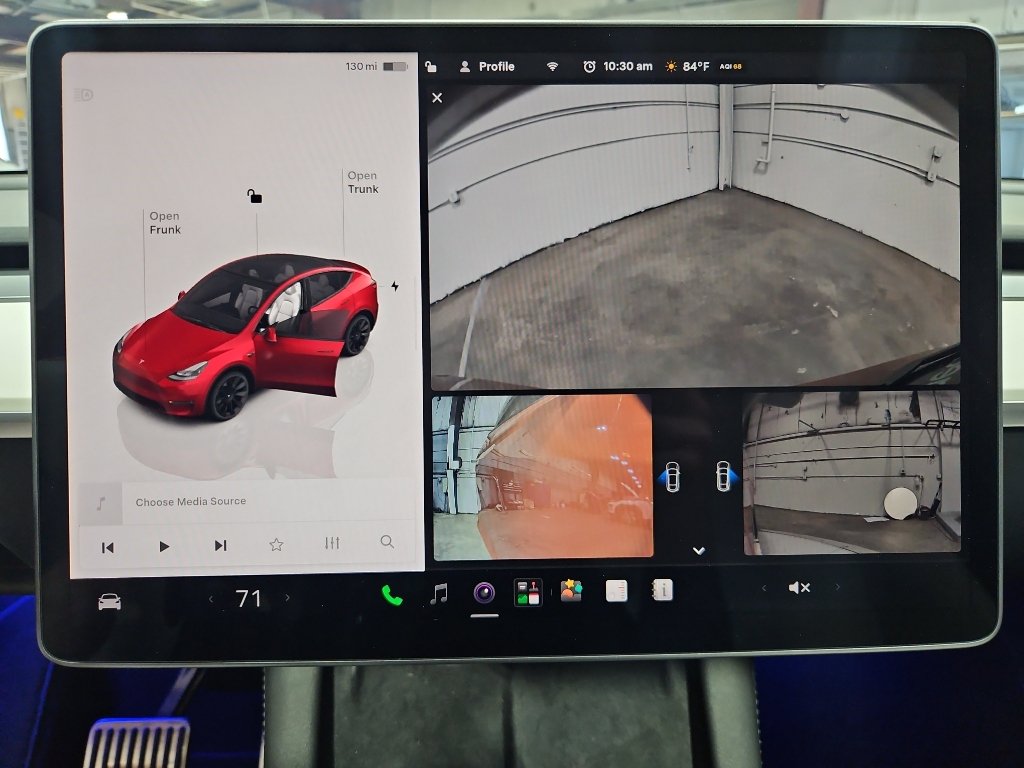Open the purple camera app

click(x=484, y=592)
